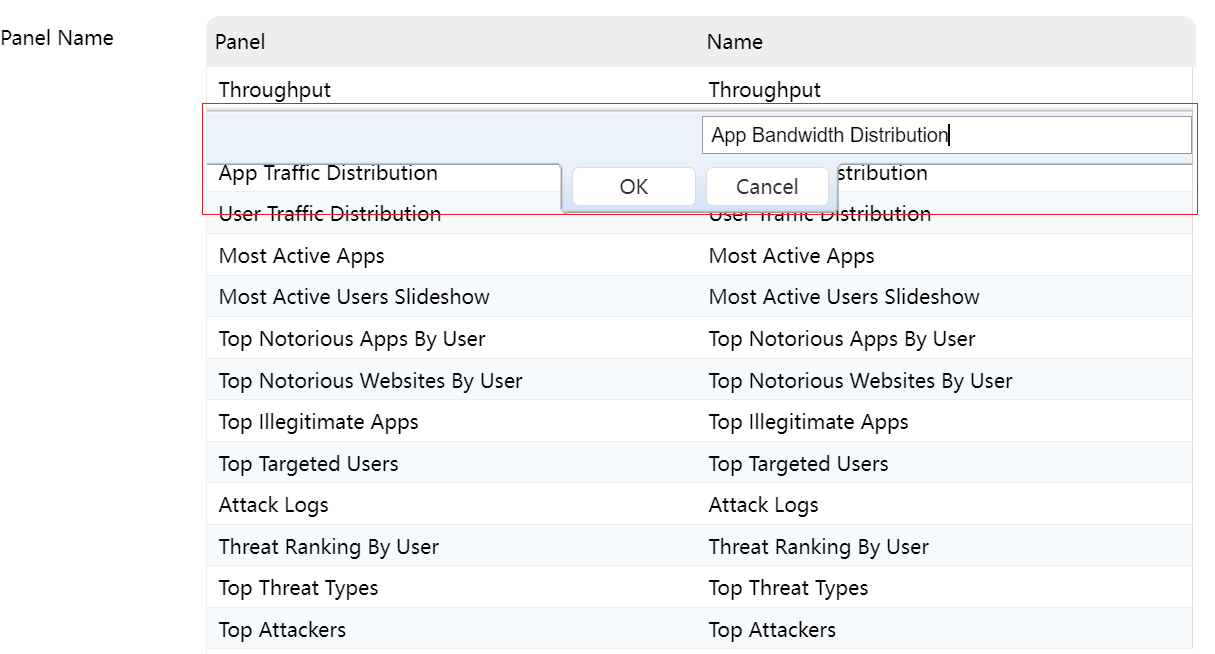Viewport: 1215px width, 654px height.
Task: Select Top Illegitimate Apps name cell
Action: coord(808,422)
